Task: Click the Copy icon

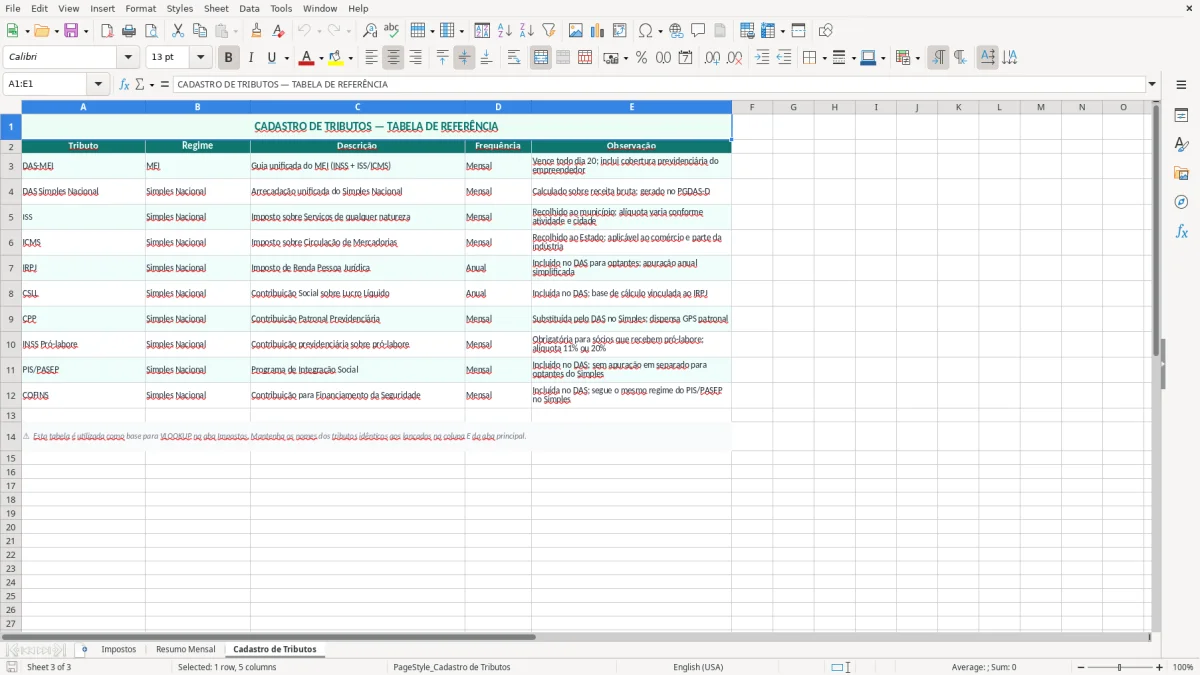Action: click(200, 31)
